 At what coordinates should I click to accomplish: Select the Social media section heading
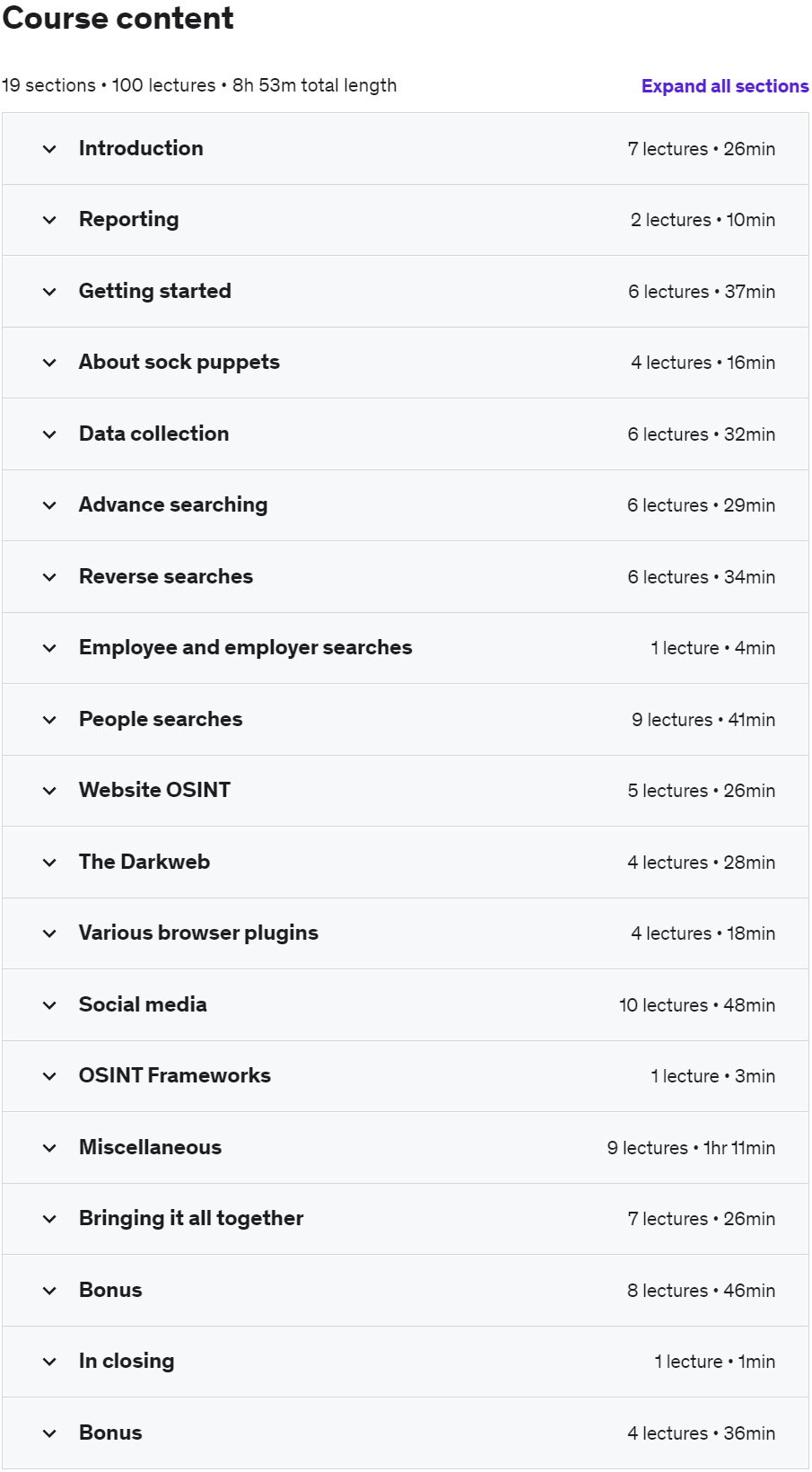click(143, 1004)
